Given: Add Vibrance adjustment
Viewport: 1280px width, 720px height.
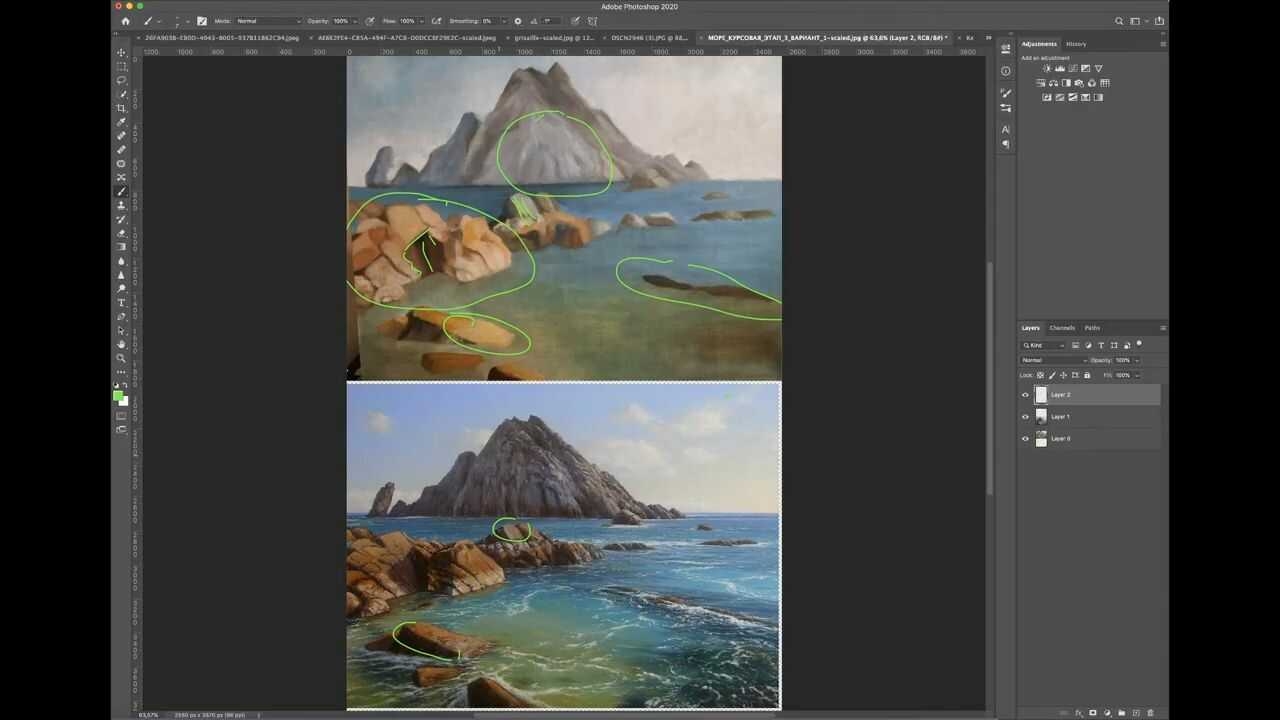Looking at the screenshot, I should (1098, 69).
